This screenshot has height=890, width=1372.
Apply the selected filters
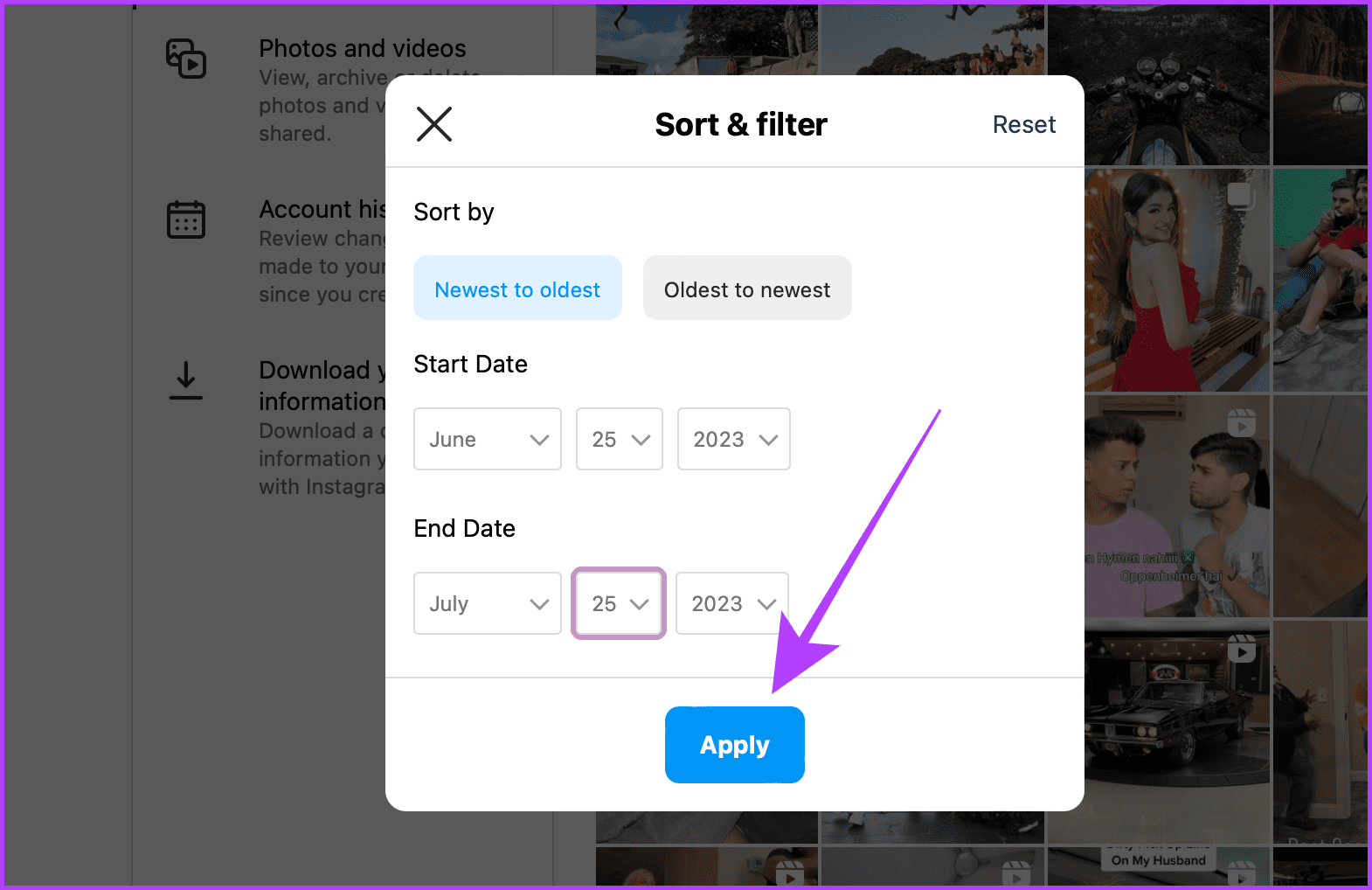pyautogui.click(x=734, y=744)
